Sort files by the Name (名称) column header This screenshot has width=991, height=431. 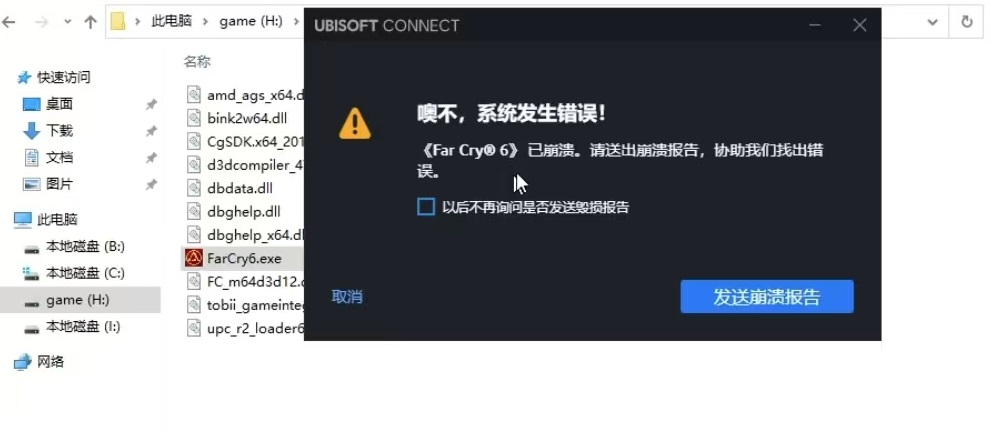(x=197, y=62)
